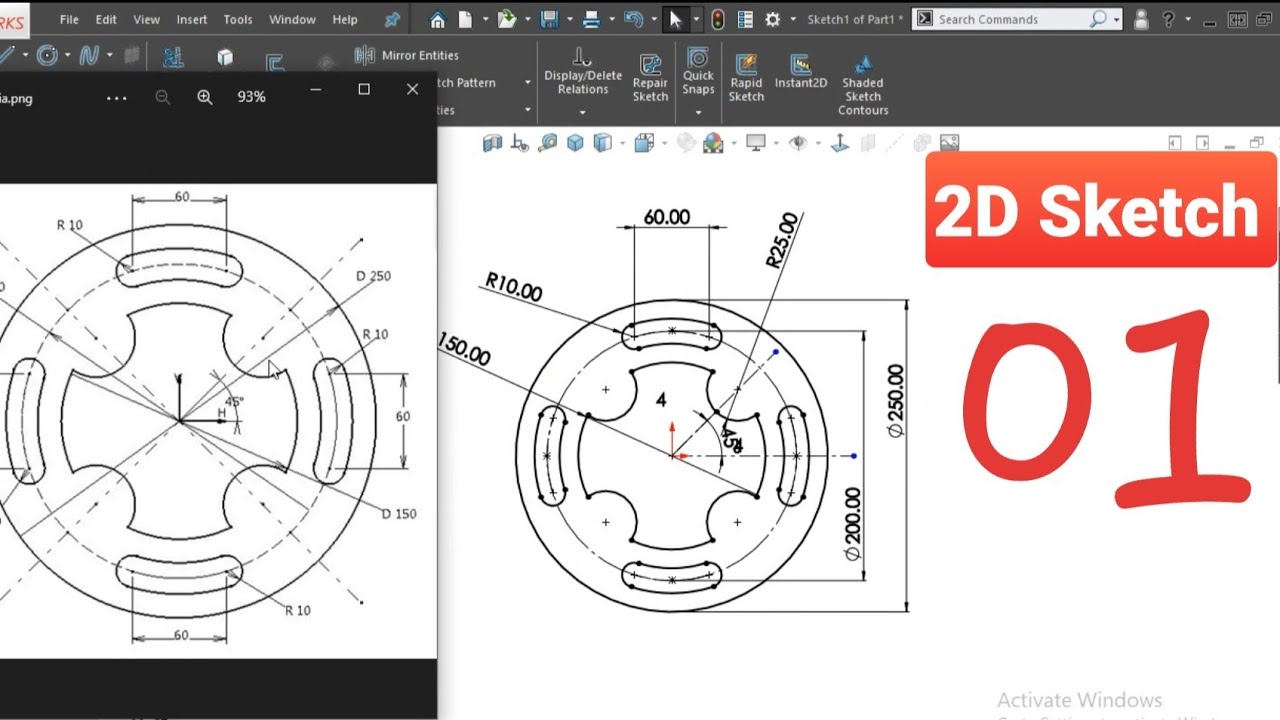Toggle Shaded Sketch Contours
The image size is (1280, 720).
pos(863,84)
